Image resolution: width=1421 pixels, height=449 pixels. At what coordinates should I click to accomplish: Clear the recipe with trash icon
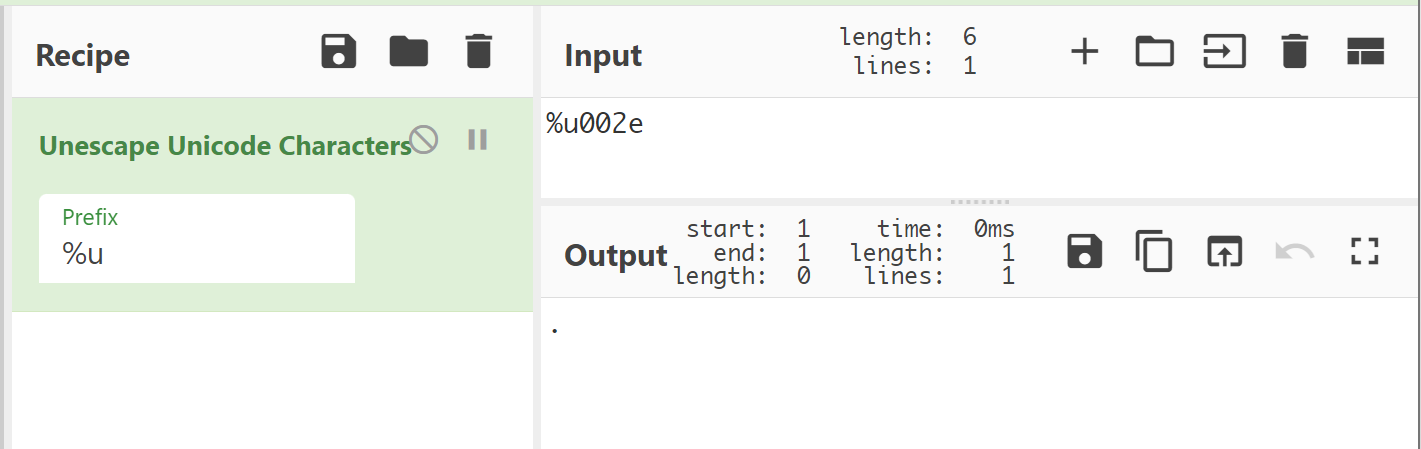coord(479,52)
